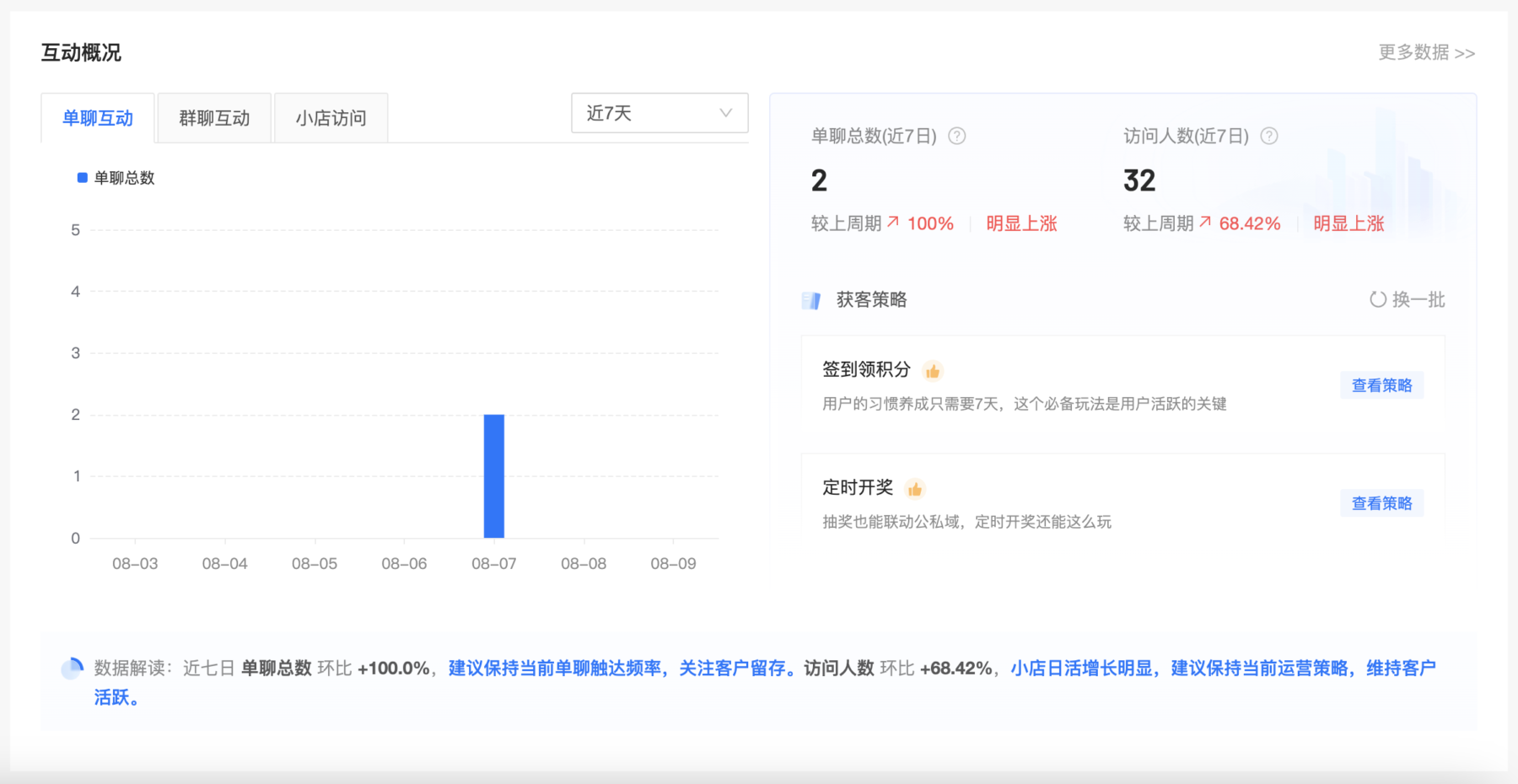
Task: Click the up arrow next to 100%
Action: (x=893, y=222)
